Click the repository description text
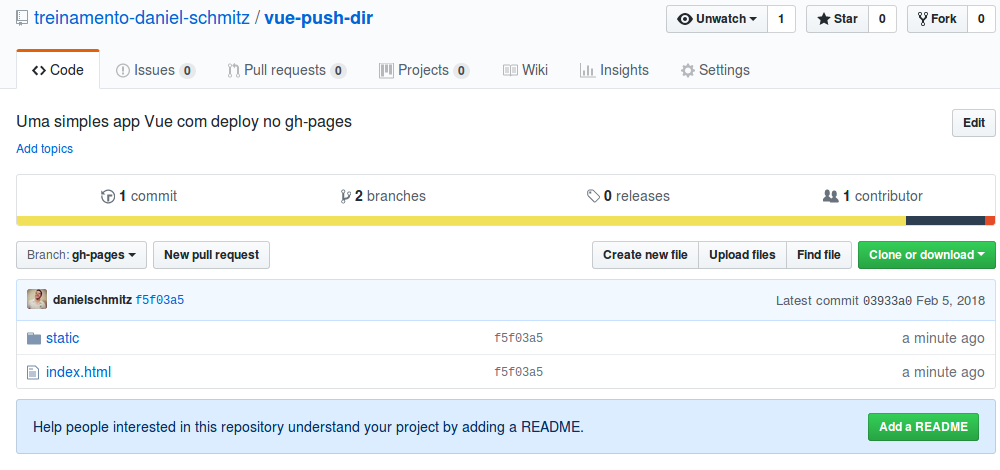 point(184,121)
